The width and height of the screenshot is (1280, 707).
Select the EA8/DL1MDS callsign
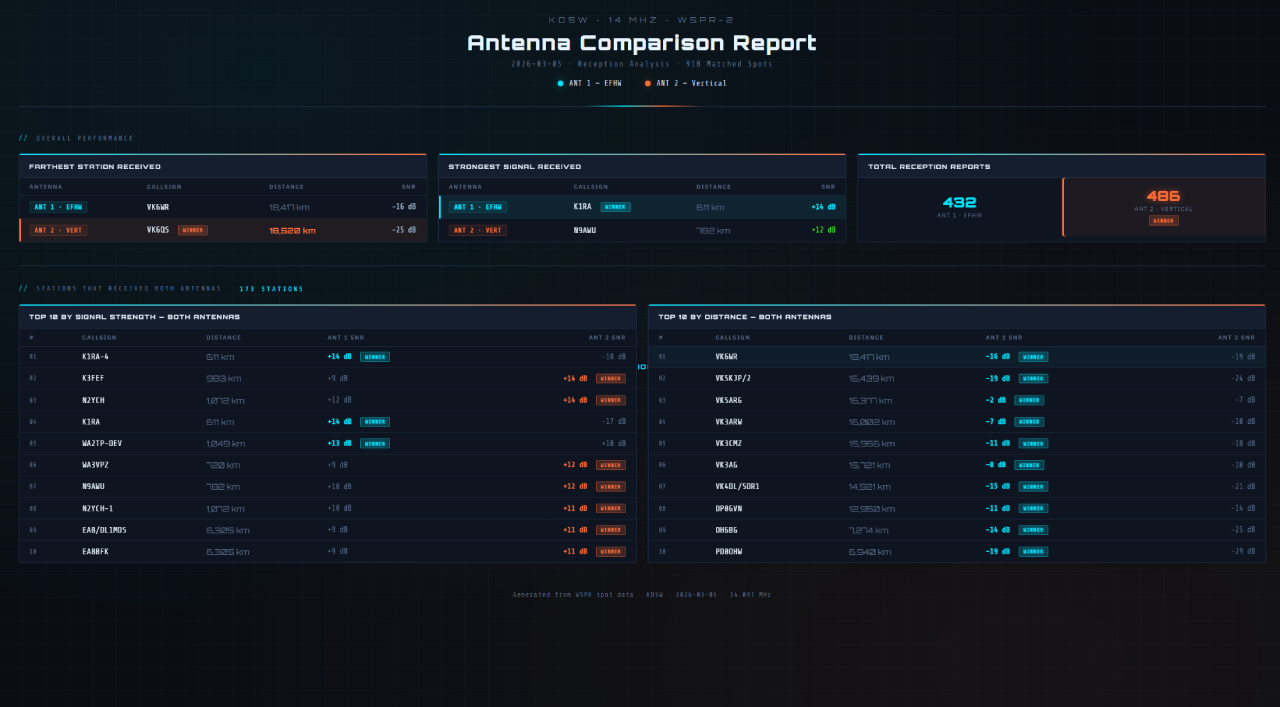(104, 530)
